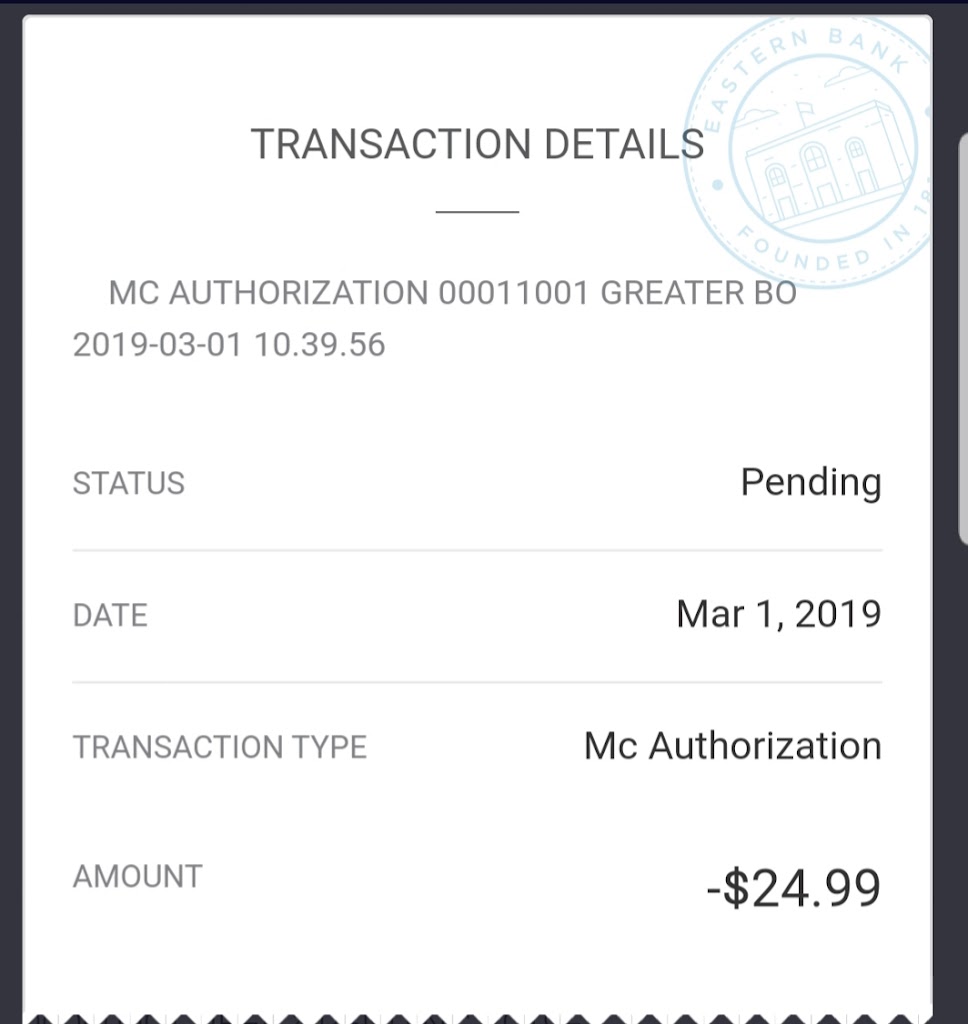This screenshot has width=968, height=1024.
Task: Click the zigzag torn edge of receipt
Action: tap(477, 1016)
